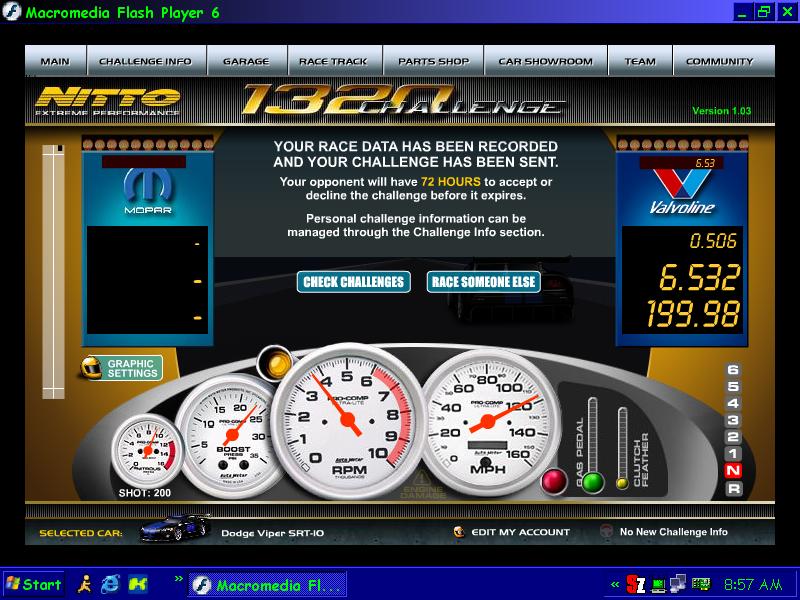This screenshot has width=800, height=600.
Task: Click the red indicator light button
Action: 554,481
